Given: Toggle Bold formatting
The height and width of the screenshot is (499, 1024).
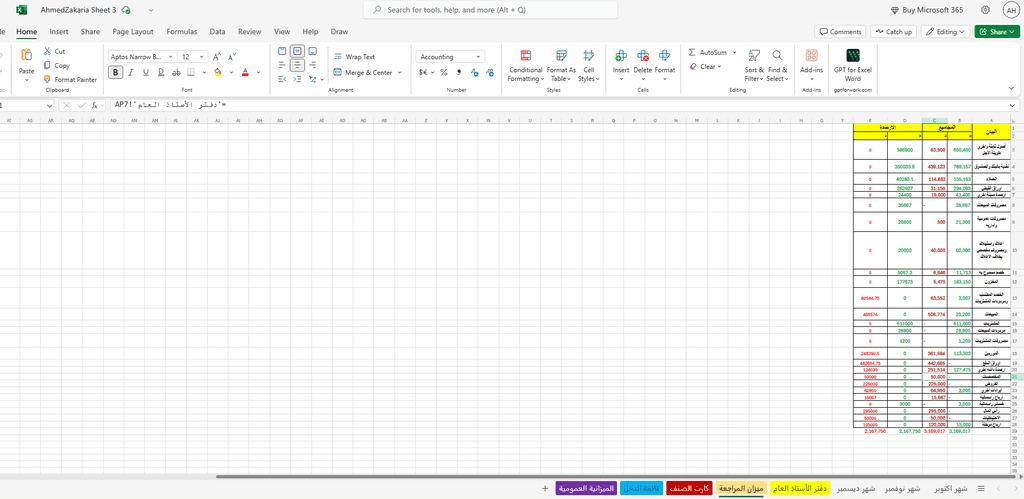Looking at the screenshot, I should pos(116,72).
